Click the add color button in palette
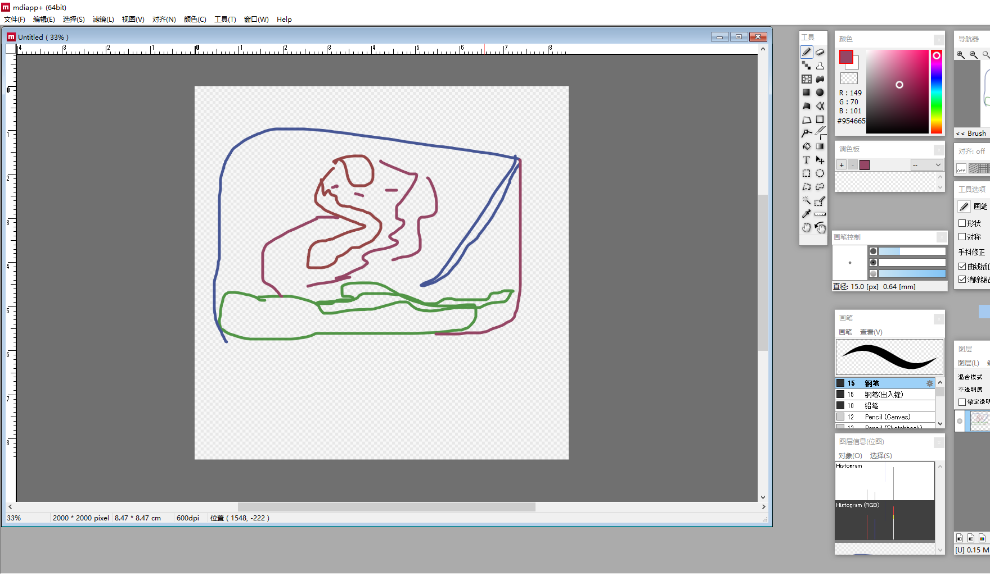The image size is (990, 574). point(842,165)
